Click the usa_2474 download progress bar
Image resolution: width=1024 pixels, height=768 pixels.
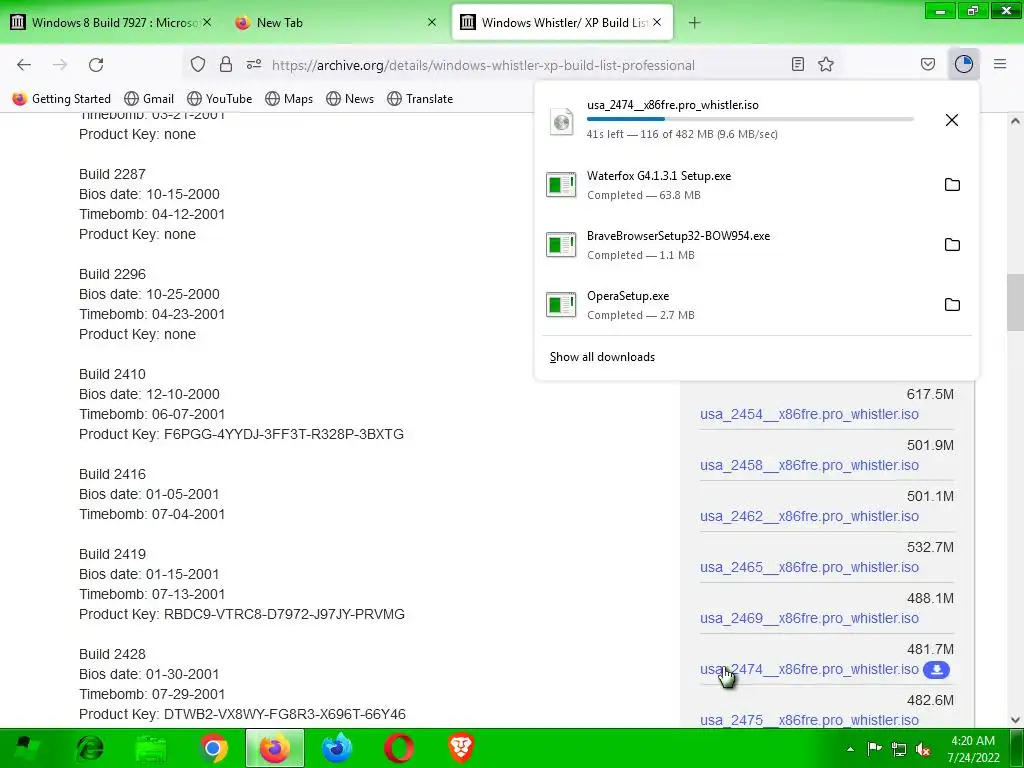pos(750,119)
